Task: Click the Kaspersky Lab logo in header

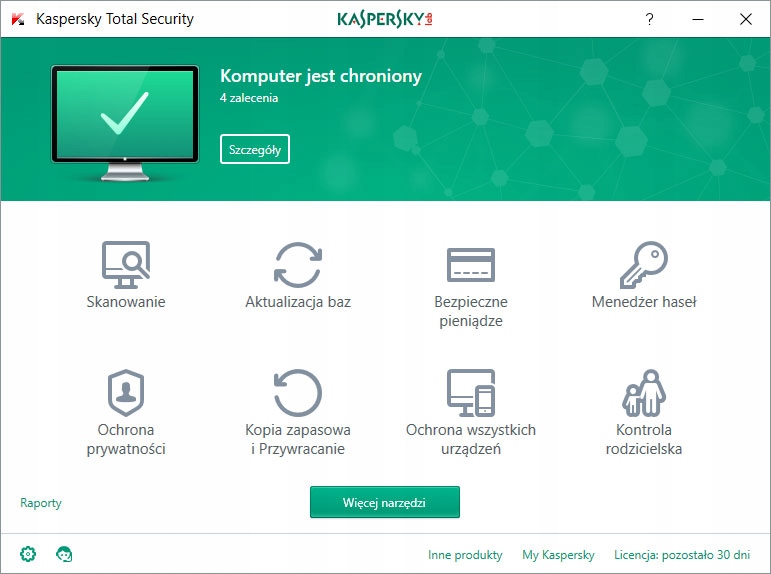Action: point(385,19)
